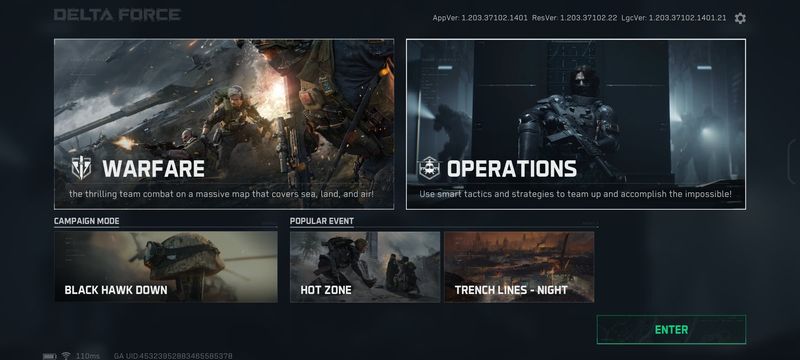The image size is (800, 360).
Task: Click the Popular Event heading
Action: 322,221
